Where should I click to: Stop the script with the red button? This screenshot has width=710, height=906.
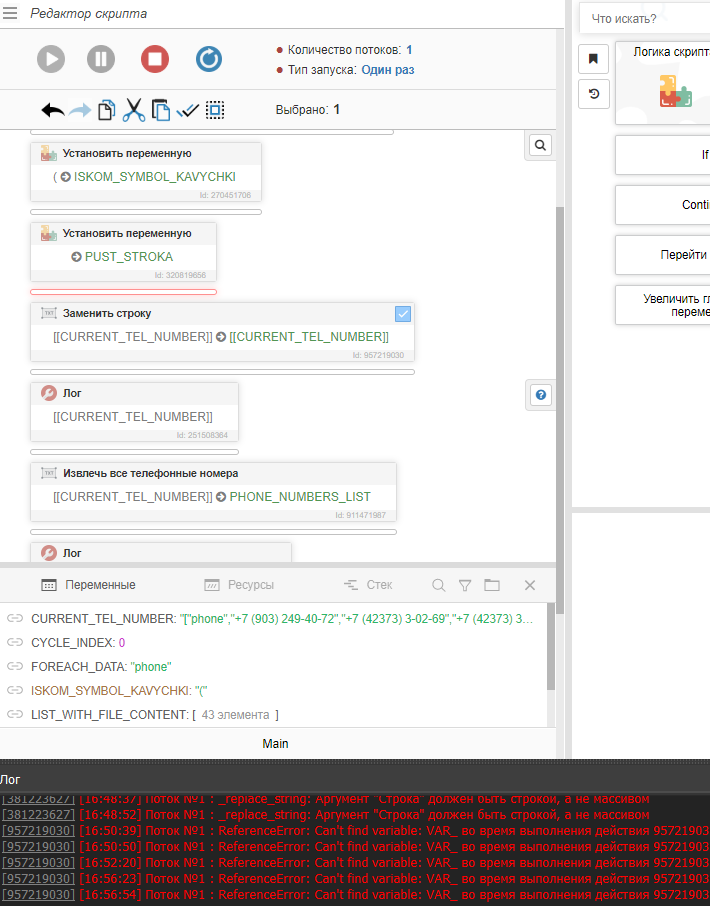[154, 59]
